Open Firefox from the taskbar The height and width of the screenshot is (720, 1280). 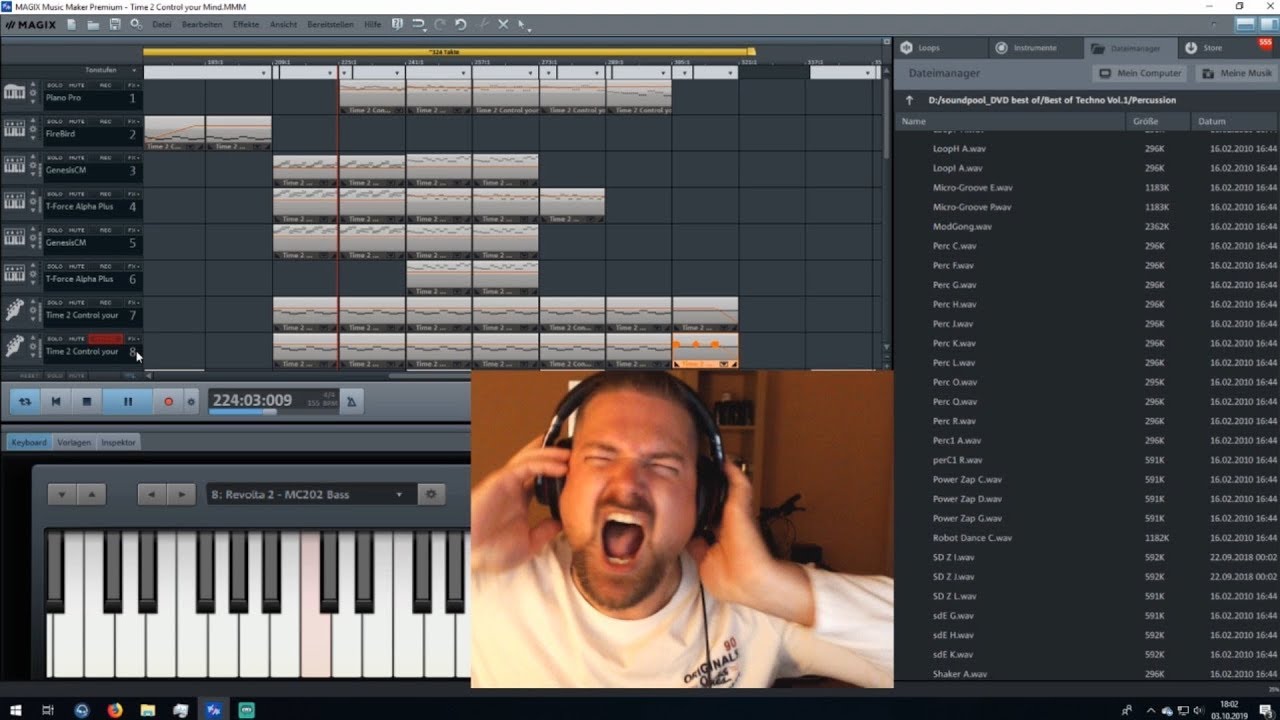click(115, 710)
